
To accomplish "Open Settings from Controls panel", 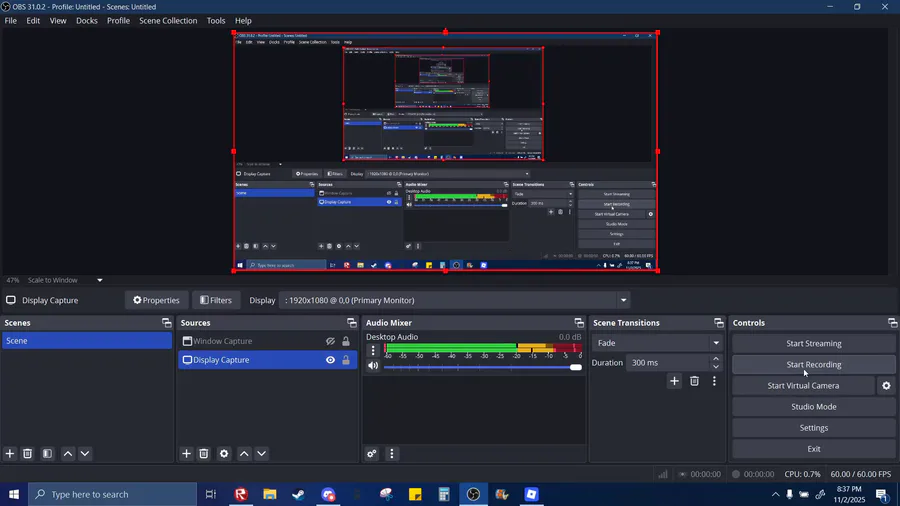I will click(x=813, y=427).
